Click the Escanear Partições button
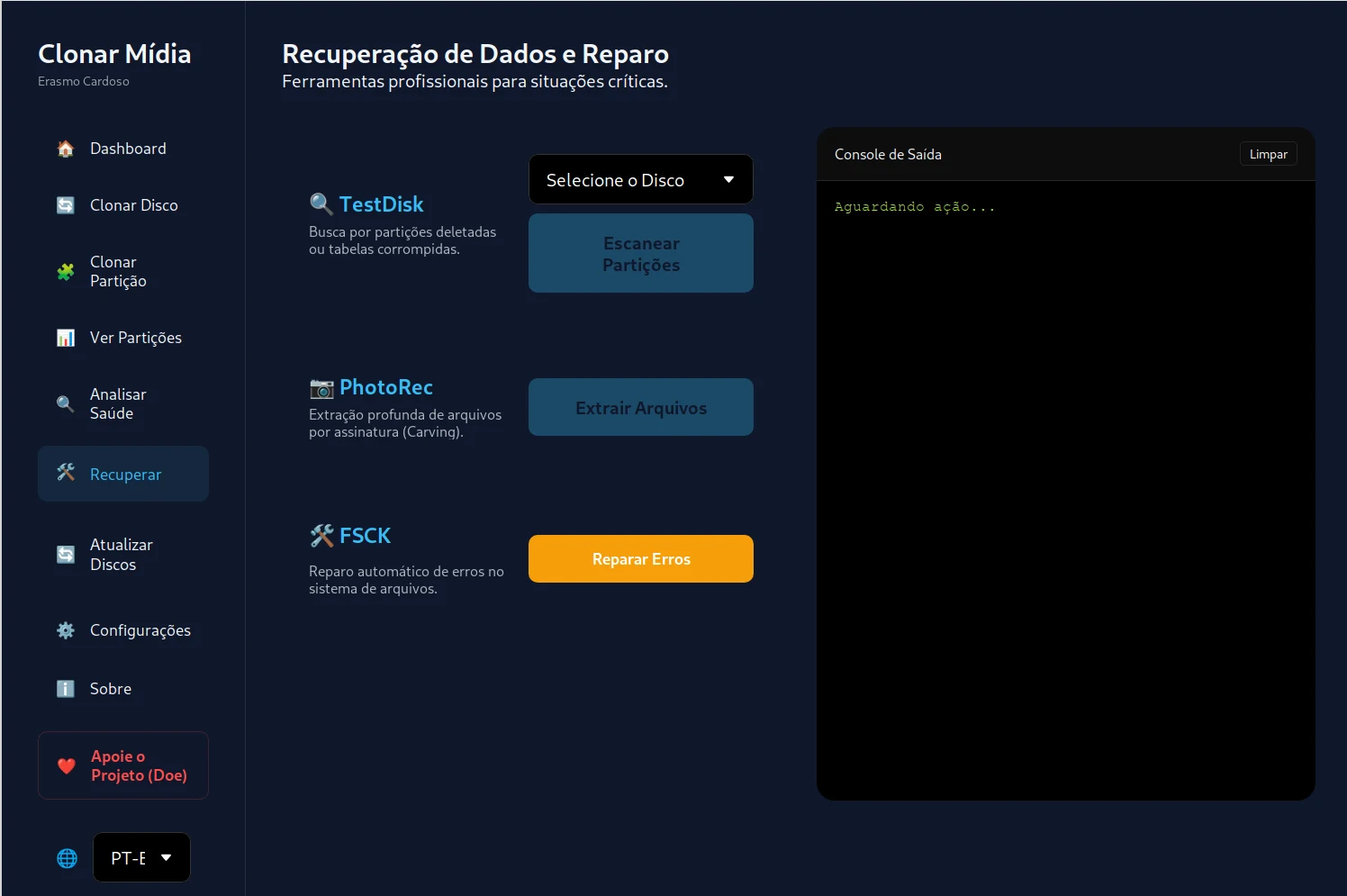Screen dimensions: 1347x896 [641, 253]
